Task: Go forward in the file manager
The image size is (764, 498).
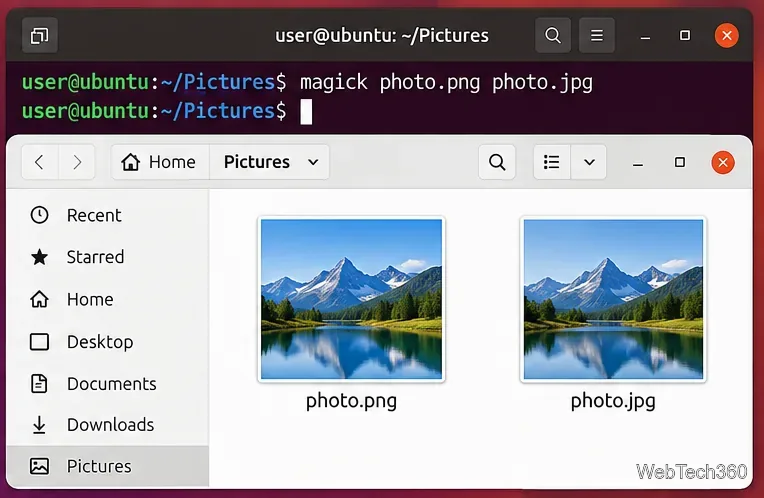Action: tap(77, 162)
